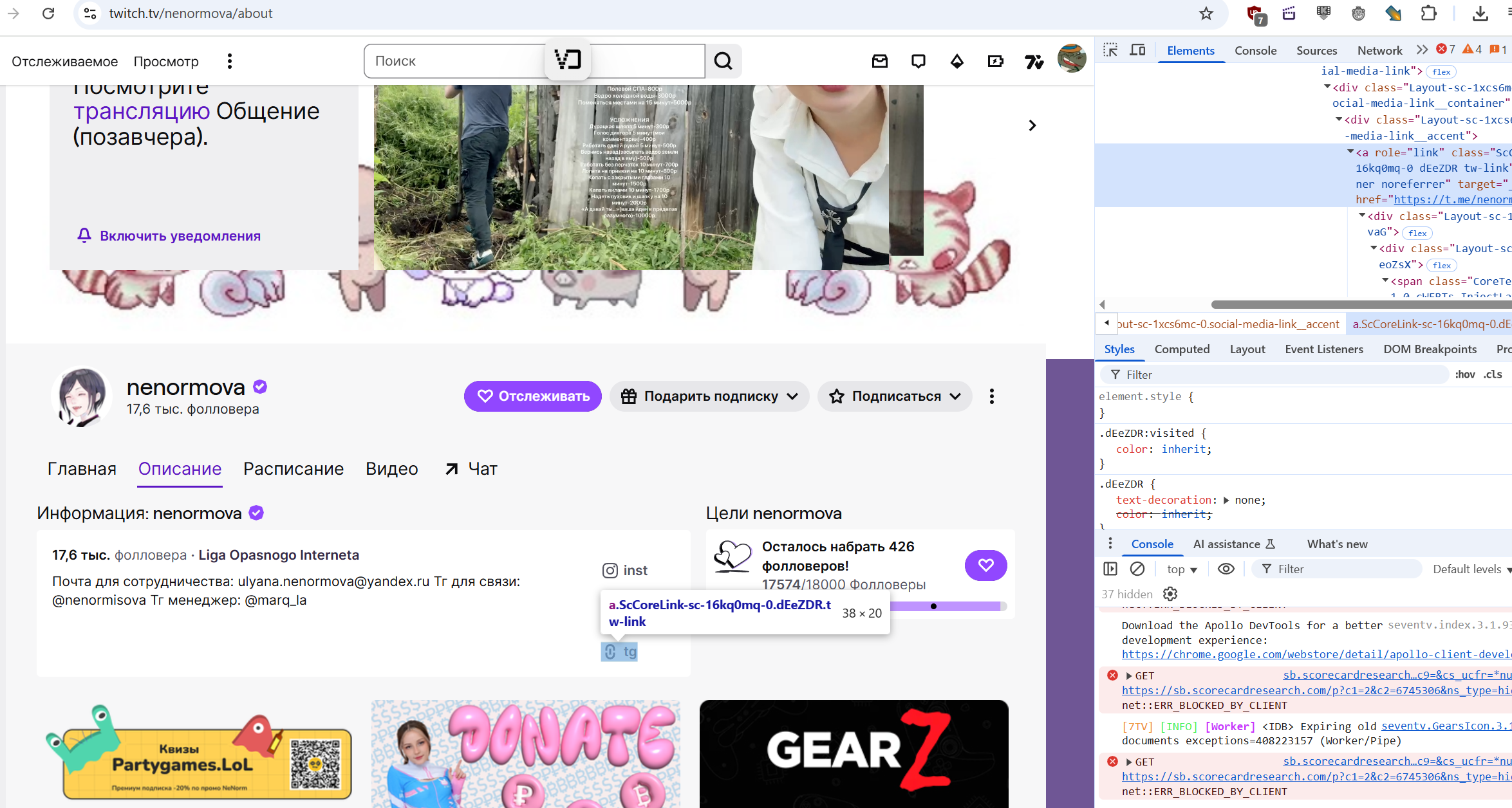Open Twitch bits diamond icon

point(957,61)
